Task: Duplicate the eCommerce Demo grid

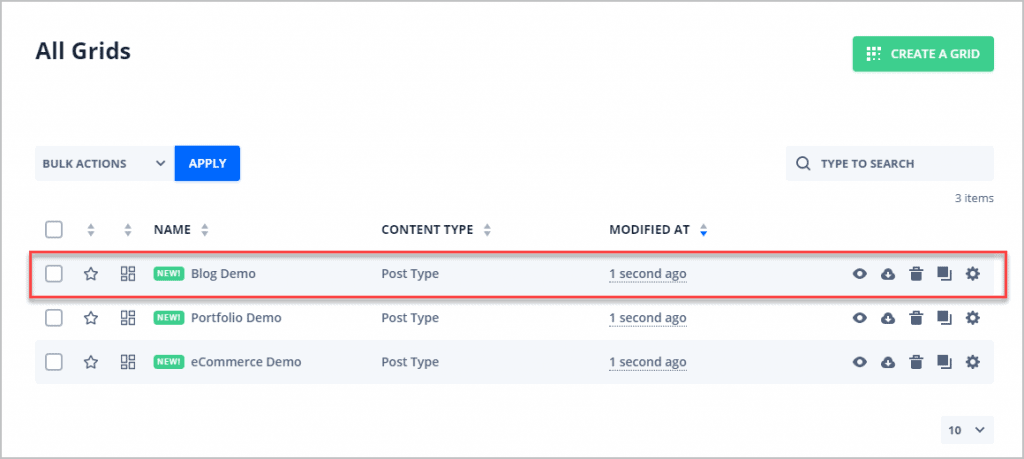Action: tap(944, 362)
